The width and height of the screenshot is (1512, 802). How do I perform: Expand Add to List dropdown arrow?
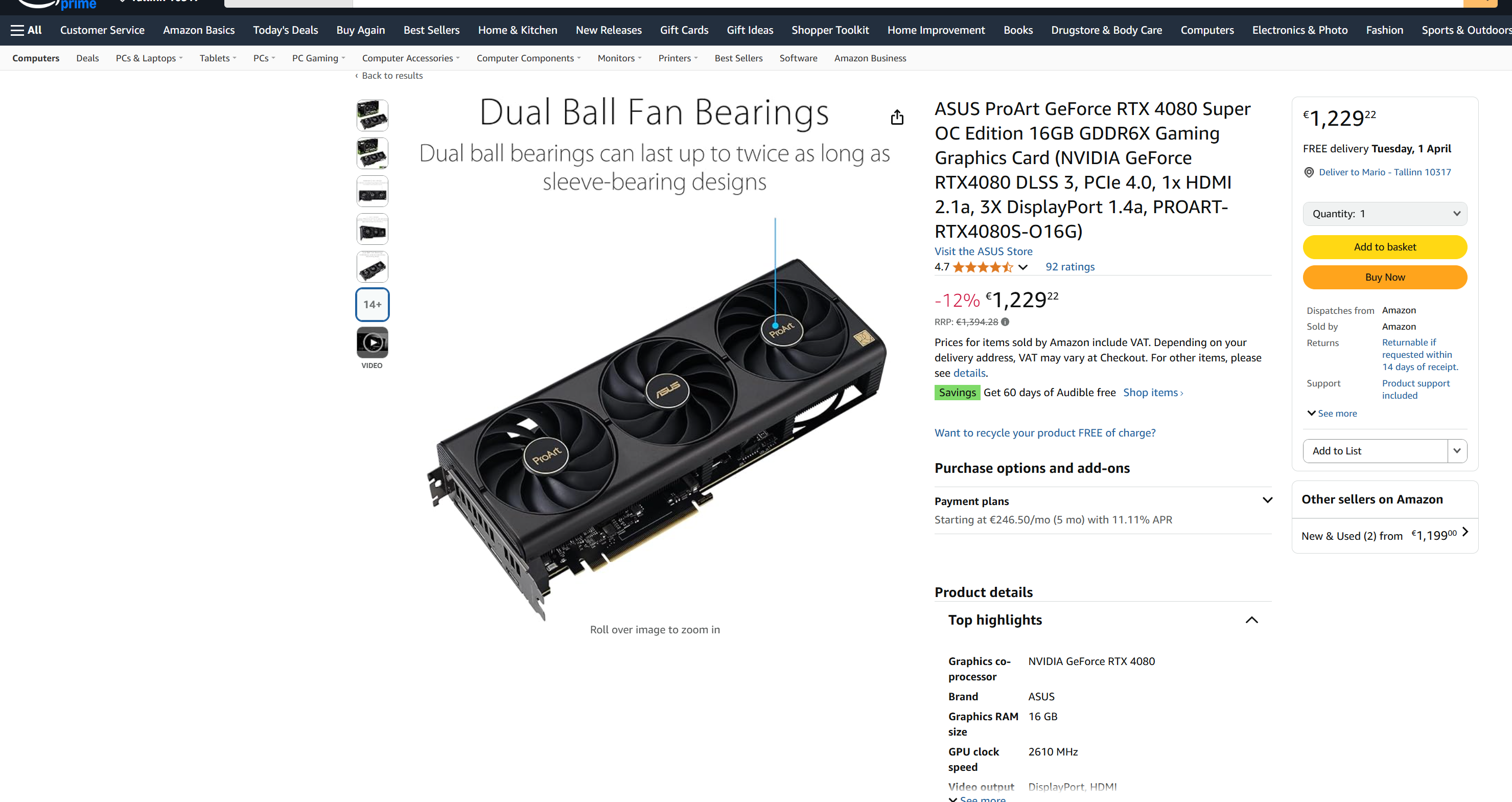pyautogui.click(x=1457, y=451)
